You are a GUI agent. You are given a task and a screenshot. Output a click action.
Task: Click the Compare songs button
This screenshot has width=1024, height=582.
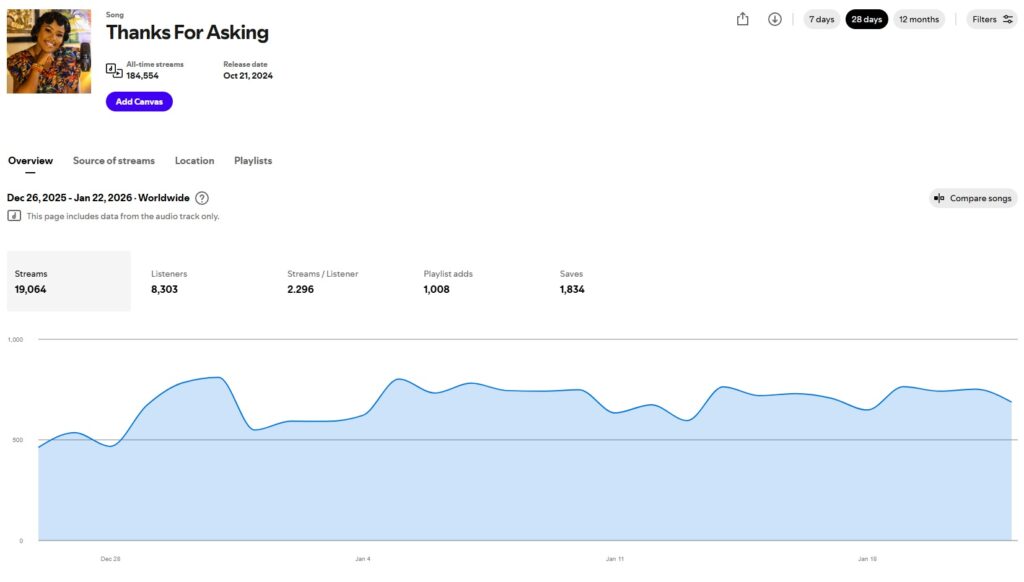coord(973,198)
